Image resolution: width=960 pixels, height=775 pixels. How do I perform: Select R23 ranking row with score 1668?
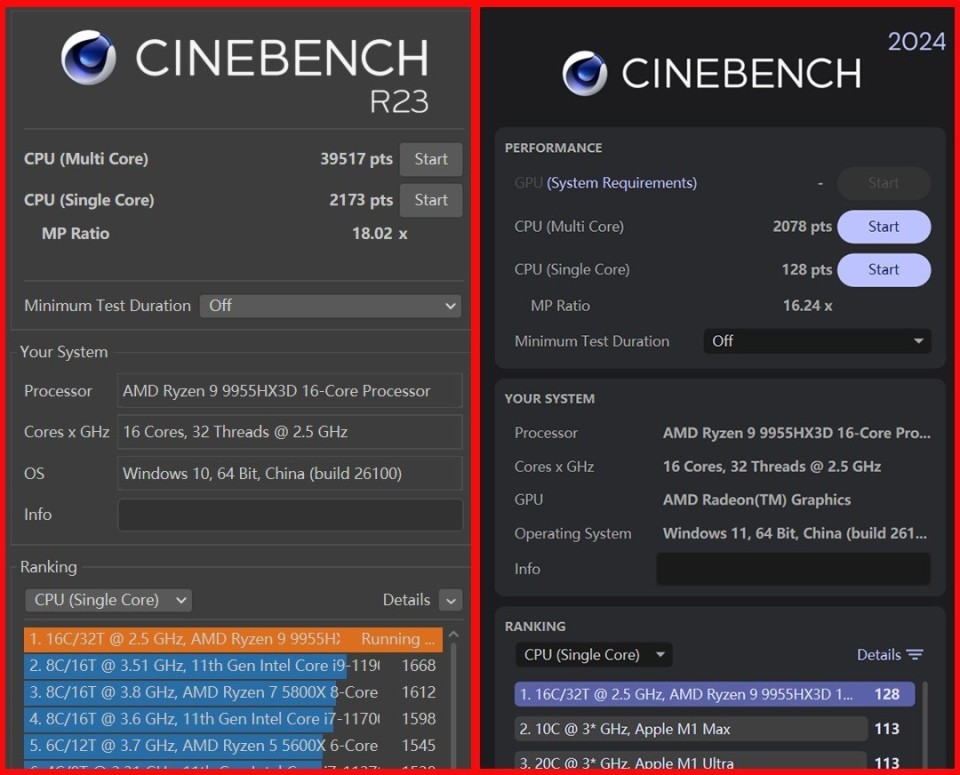tap(233, 665)
